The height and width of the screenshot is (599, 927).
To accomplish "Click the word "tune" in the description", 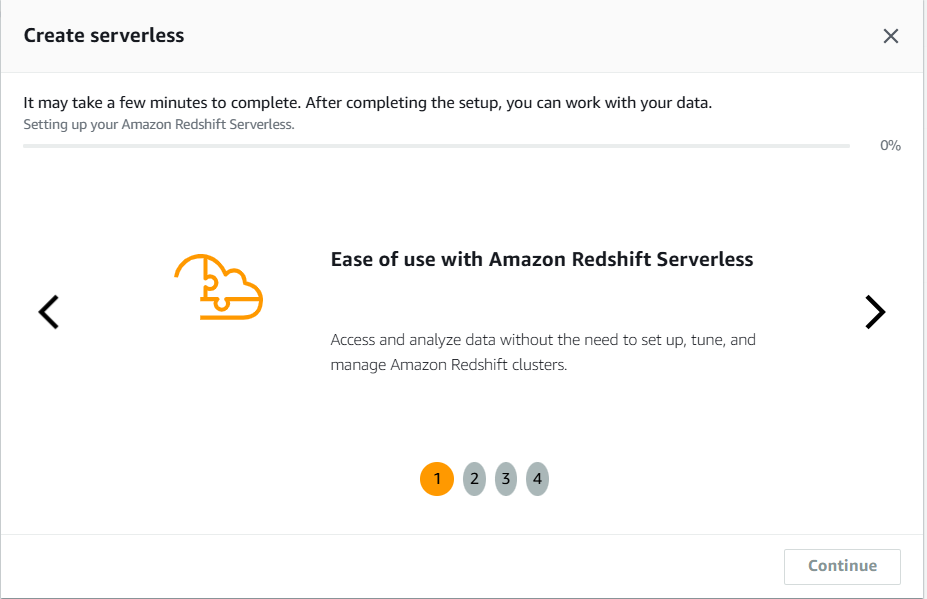I will (708, 340).
